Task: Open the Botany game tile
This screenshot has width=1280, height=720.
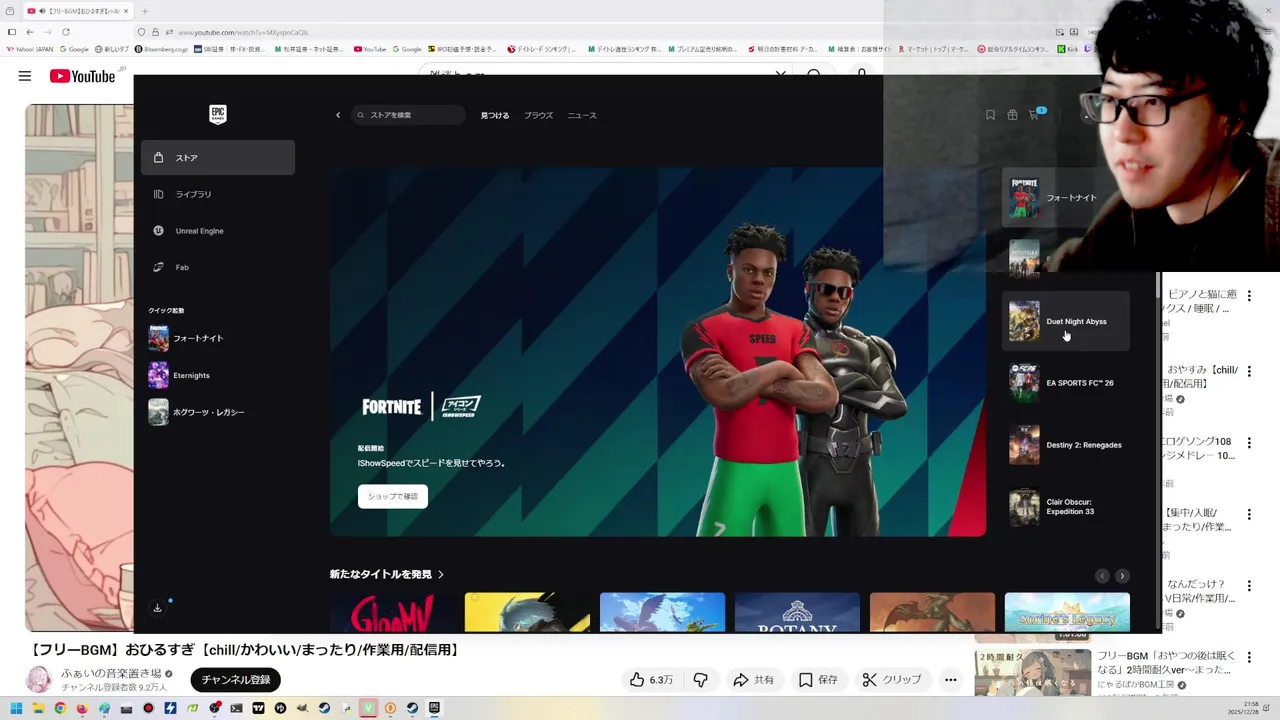Action: pos(797,612)
